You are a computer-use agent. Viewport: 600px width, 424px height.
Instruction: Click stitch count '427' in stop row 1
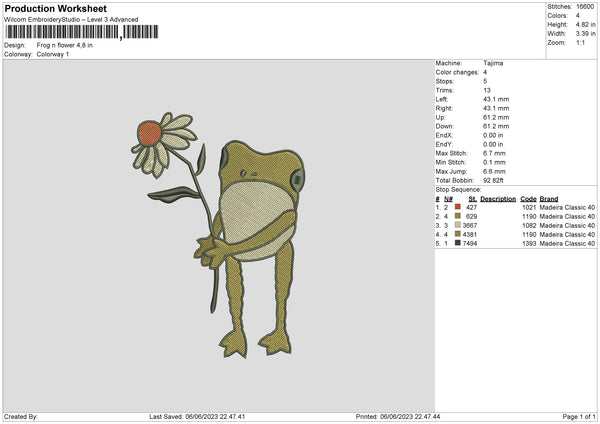[471, 207]
